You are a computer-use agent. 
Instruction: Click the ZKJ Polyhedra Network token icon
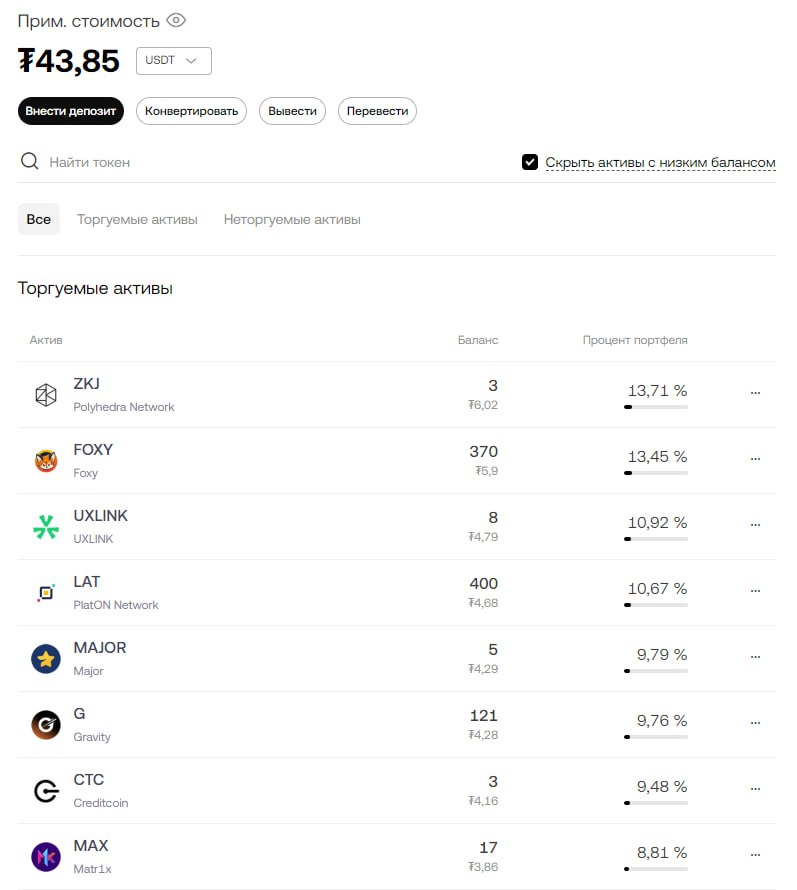[x=46, y=395]
